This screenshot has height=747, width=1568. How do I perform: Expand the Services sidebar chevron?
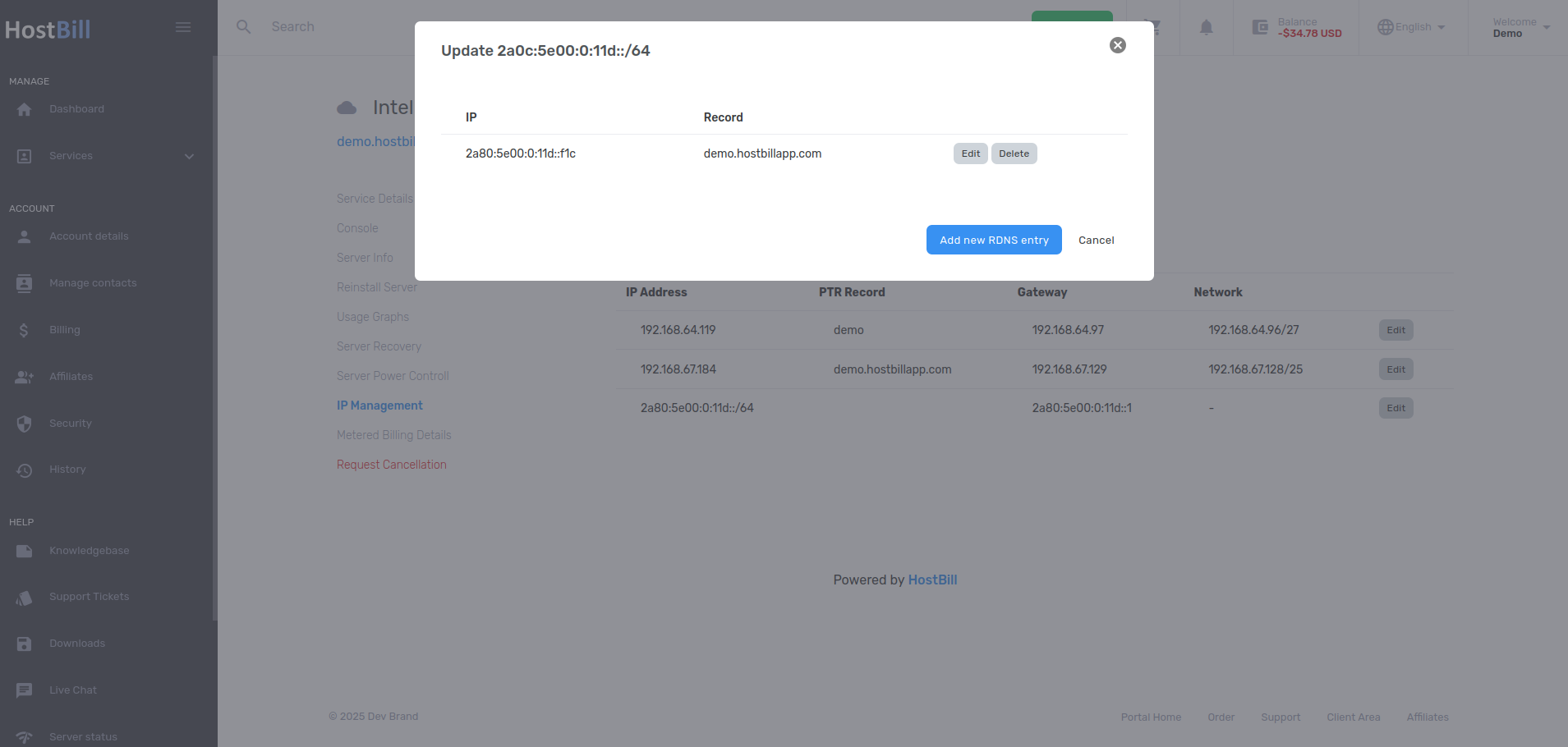click(x=190, y=156)
